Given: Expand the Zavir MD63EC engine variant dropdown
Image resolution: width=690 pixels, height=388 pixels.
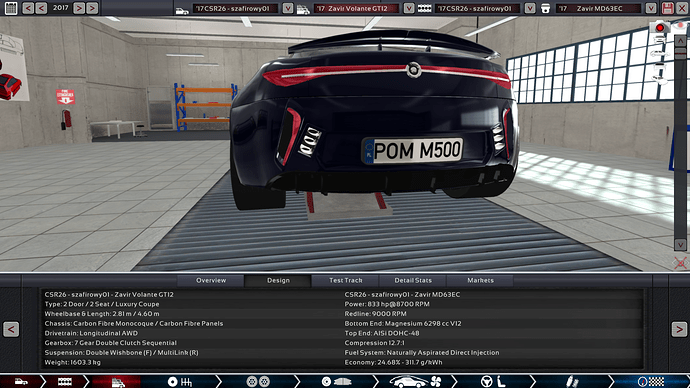Looking at the screenshot, I should (651, 8).
